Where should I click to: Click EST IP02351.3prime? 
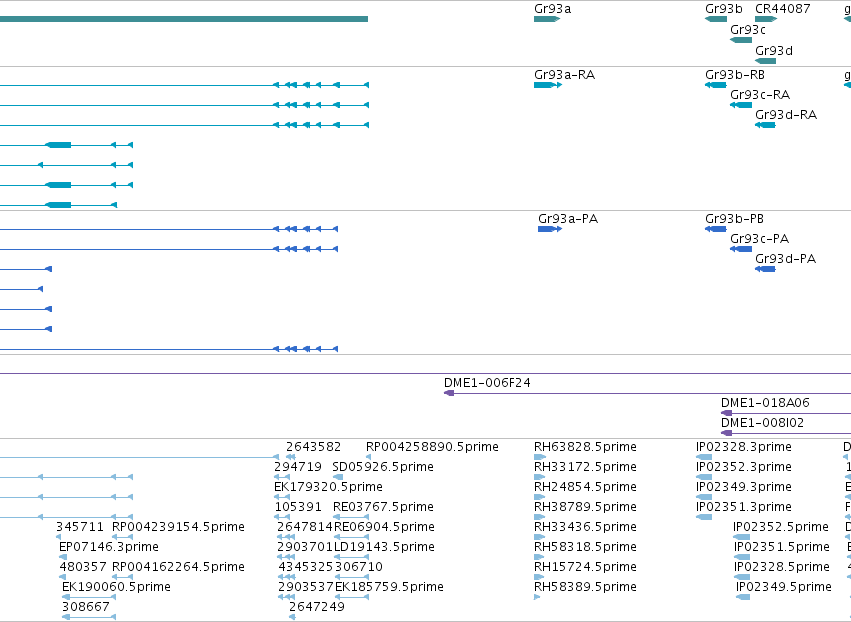704,517
